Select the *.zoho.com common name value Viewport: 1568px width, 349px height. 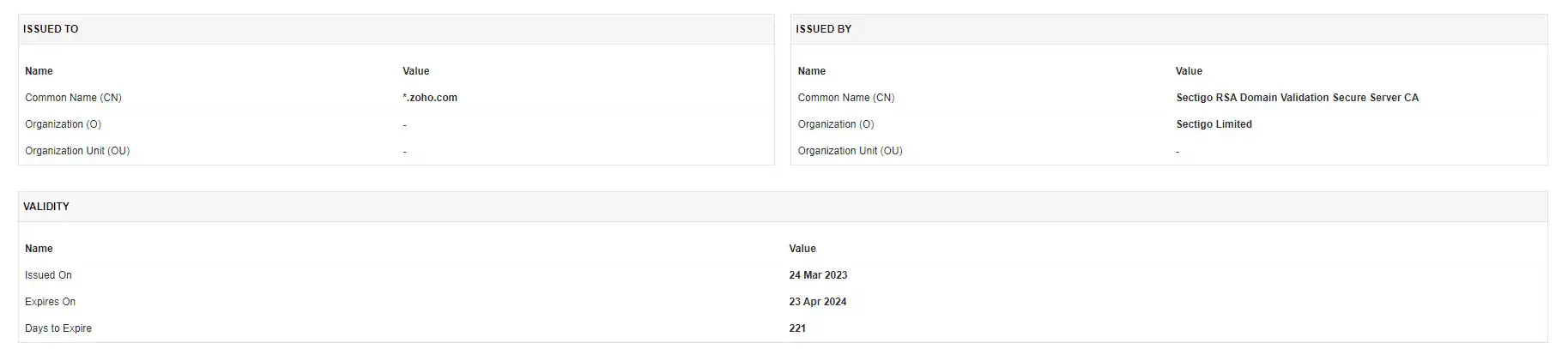pyautogui.click(x=430, y=98)
